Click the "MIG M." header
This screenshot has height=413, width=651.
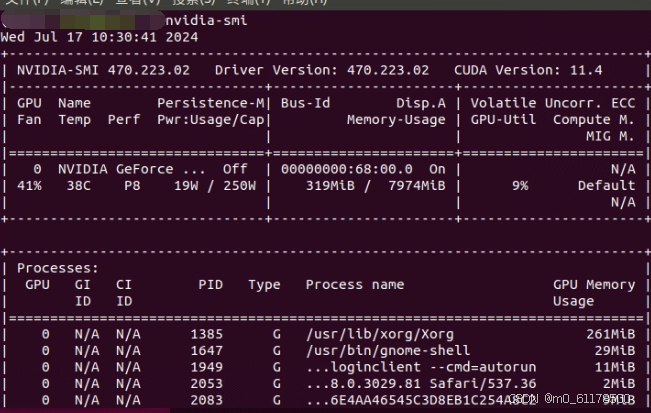pyautogui.click(x=610, y=136)
